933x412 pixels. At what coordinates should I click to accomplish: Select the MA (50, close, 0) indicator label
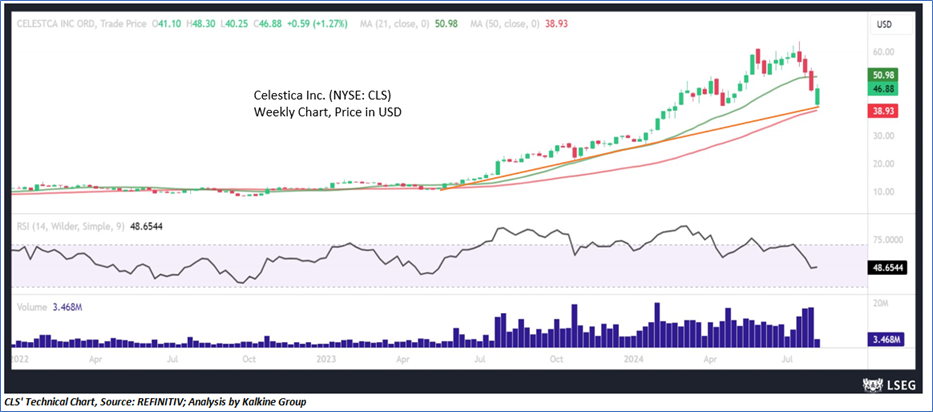pos(506,24)
